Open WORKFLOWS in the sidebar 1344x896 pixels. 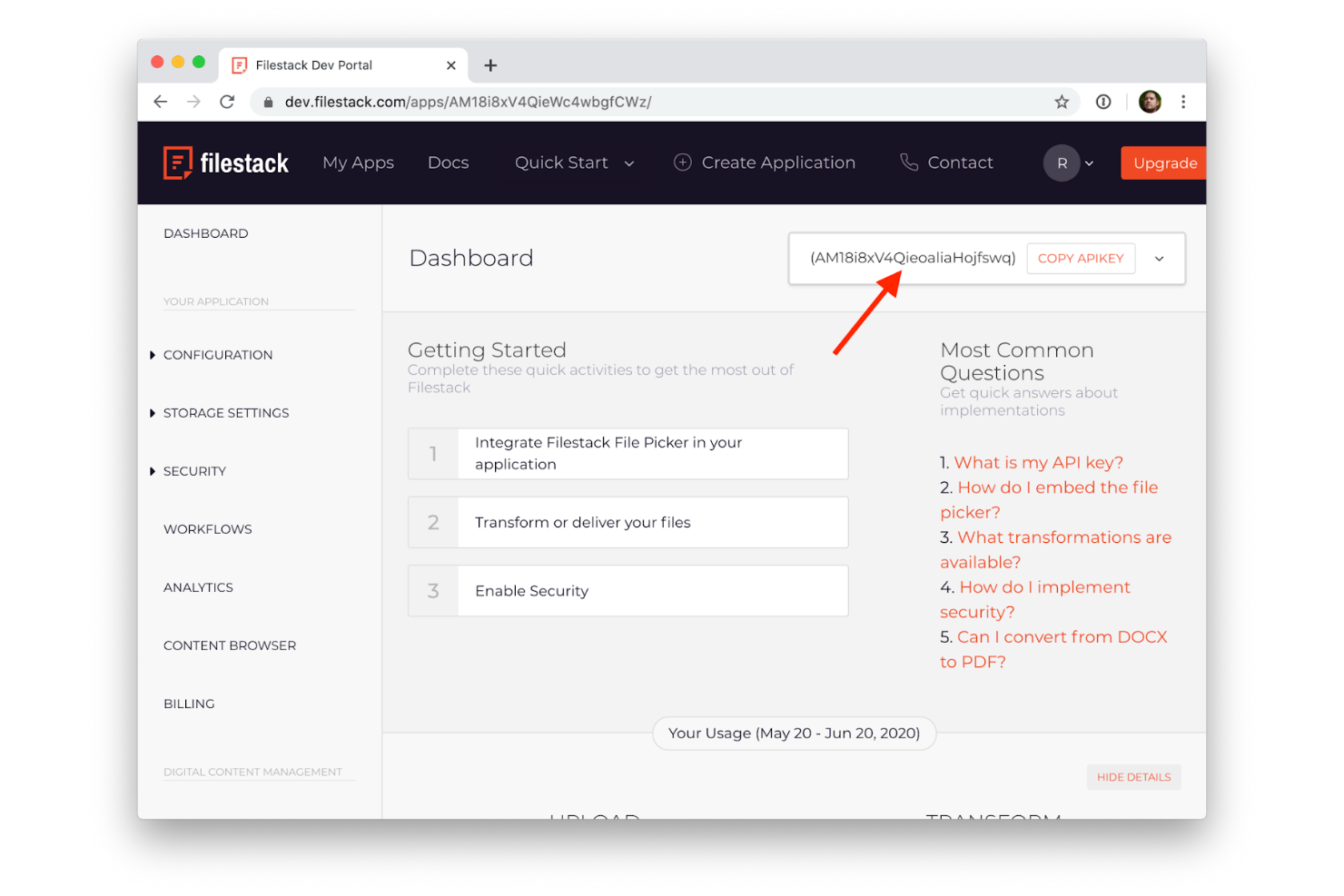coord(208,529)
